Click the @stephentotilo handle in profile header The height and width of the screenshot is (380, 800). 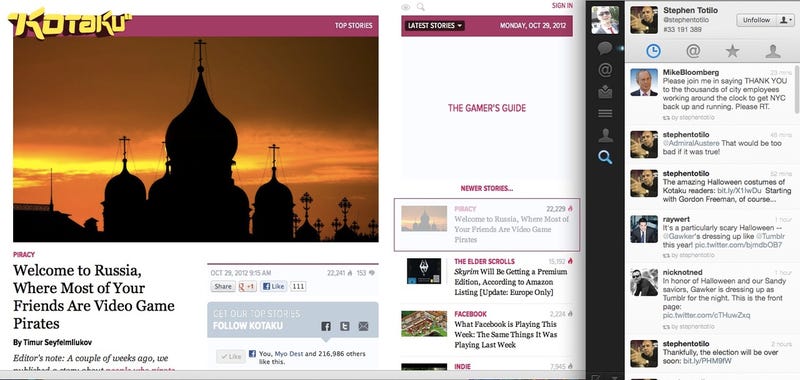pos(685,20)
